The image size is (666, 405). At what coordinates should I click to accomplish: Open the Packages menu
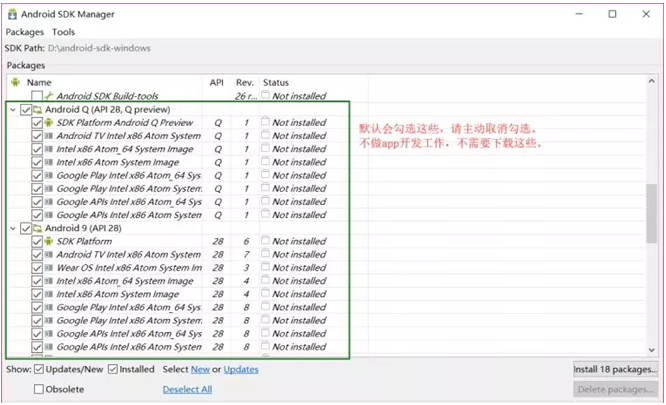(25, 32)
